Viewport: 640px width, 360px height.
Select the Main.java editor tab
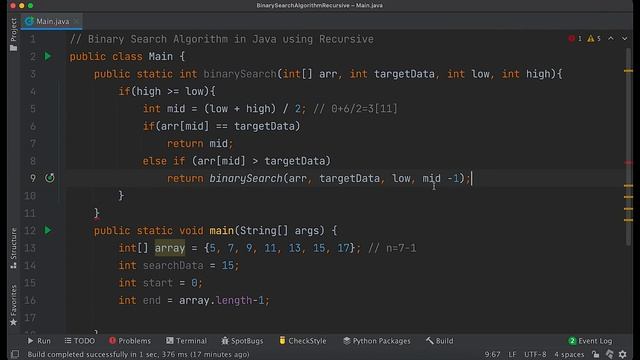pos(52,21)
